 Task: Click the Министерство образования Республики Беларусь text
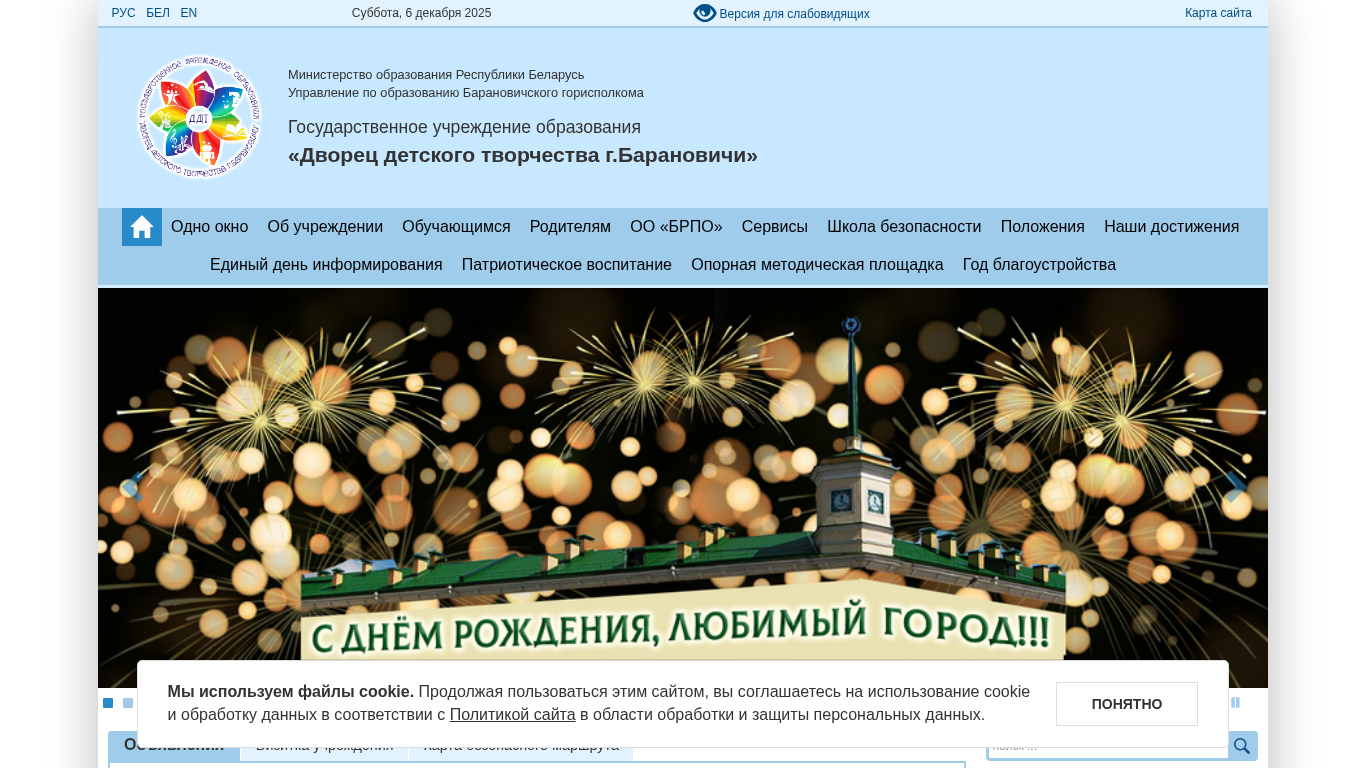436,75
